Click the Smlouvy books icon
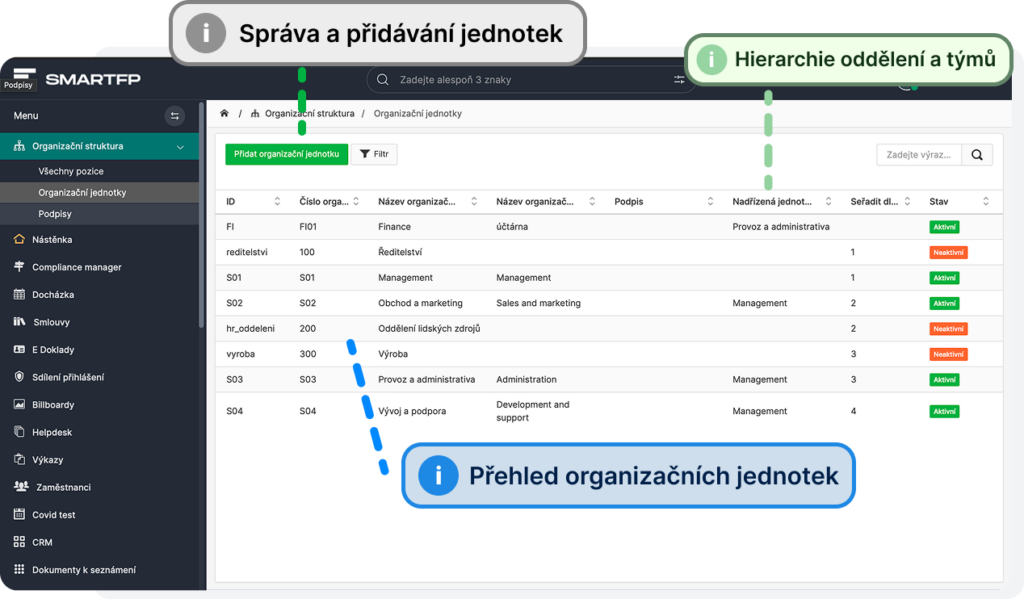 20,321
